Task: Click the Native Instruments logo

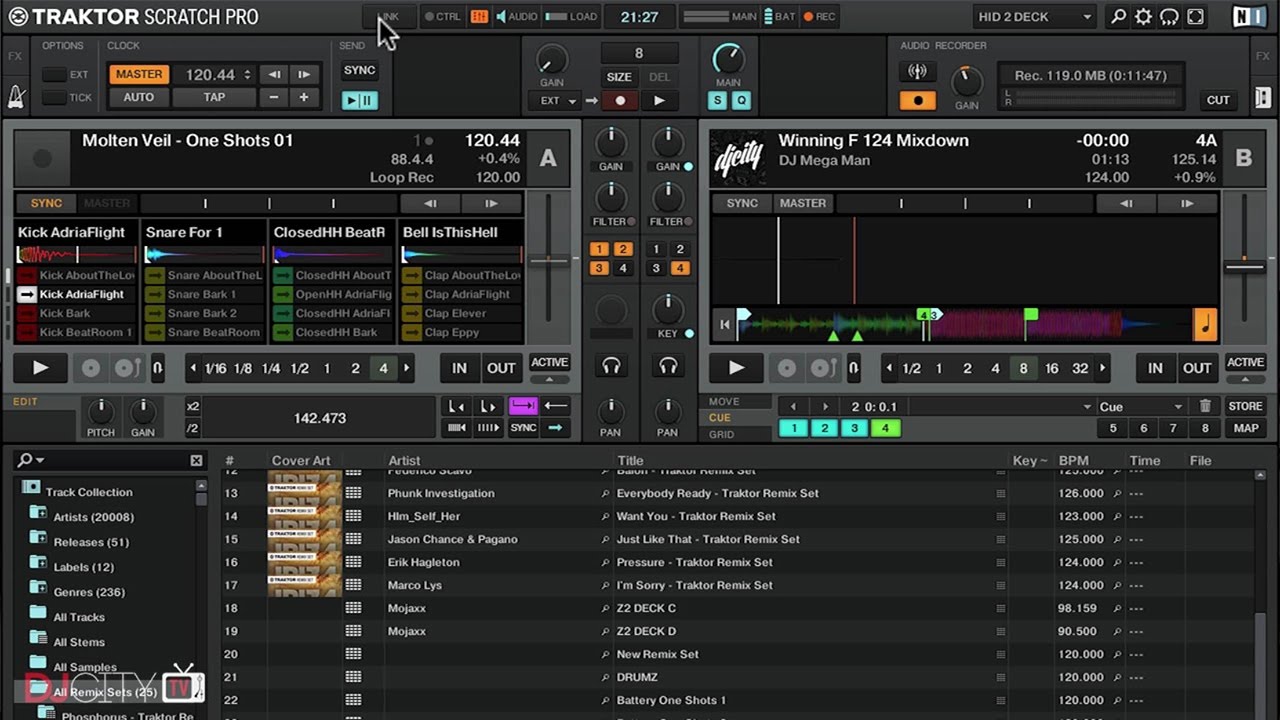Action: tap(1248, 17)
